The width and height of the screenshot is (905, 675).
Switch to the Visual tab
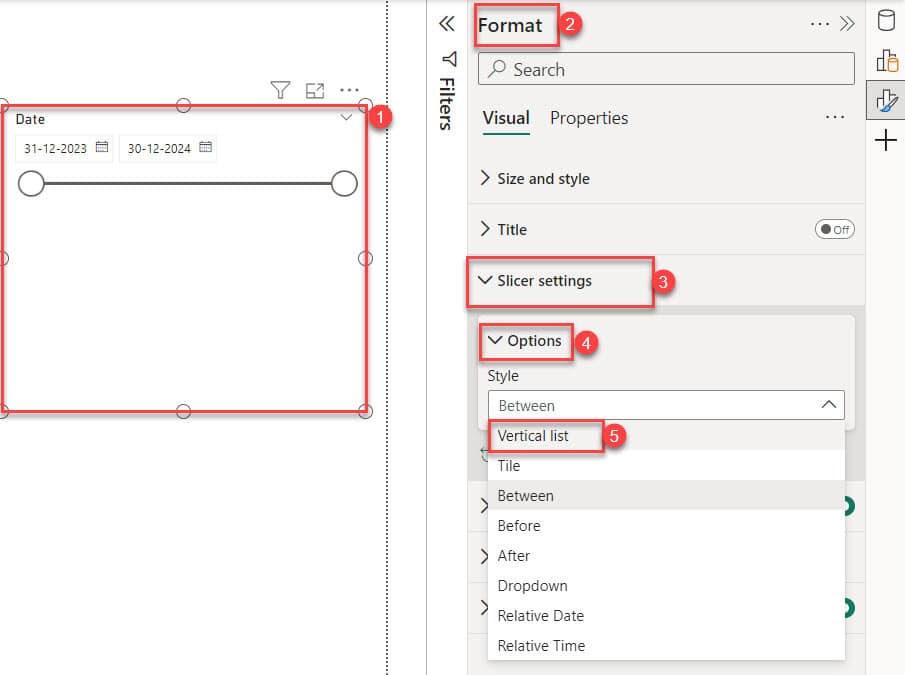click(506, 118)
